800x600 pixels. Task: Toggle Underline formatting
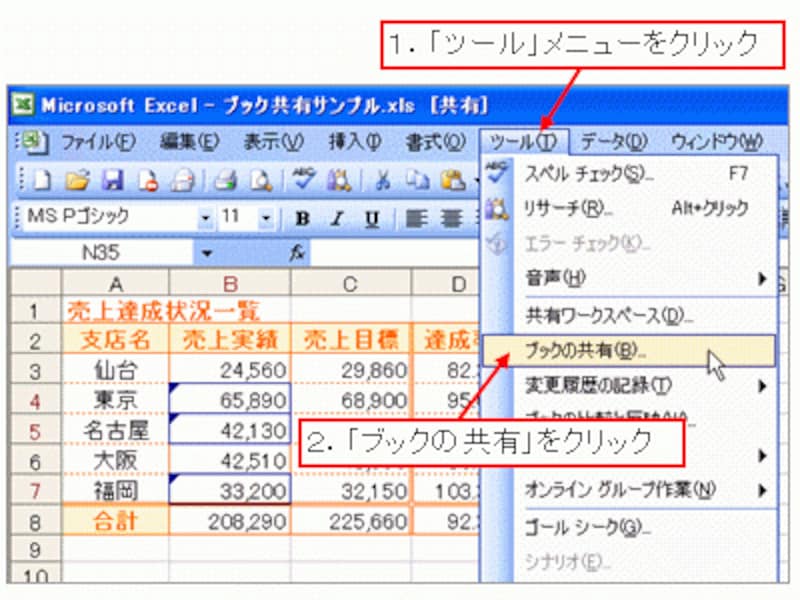(372, 219)
